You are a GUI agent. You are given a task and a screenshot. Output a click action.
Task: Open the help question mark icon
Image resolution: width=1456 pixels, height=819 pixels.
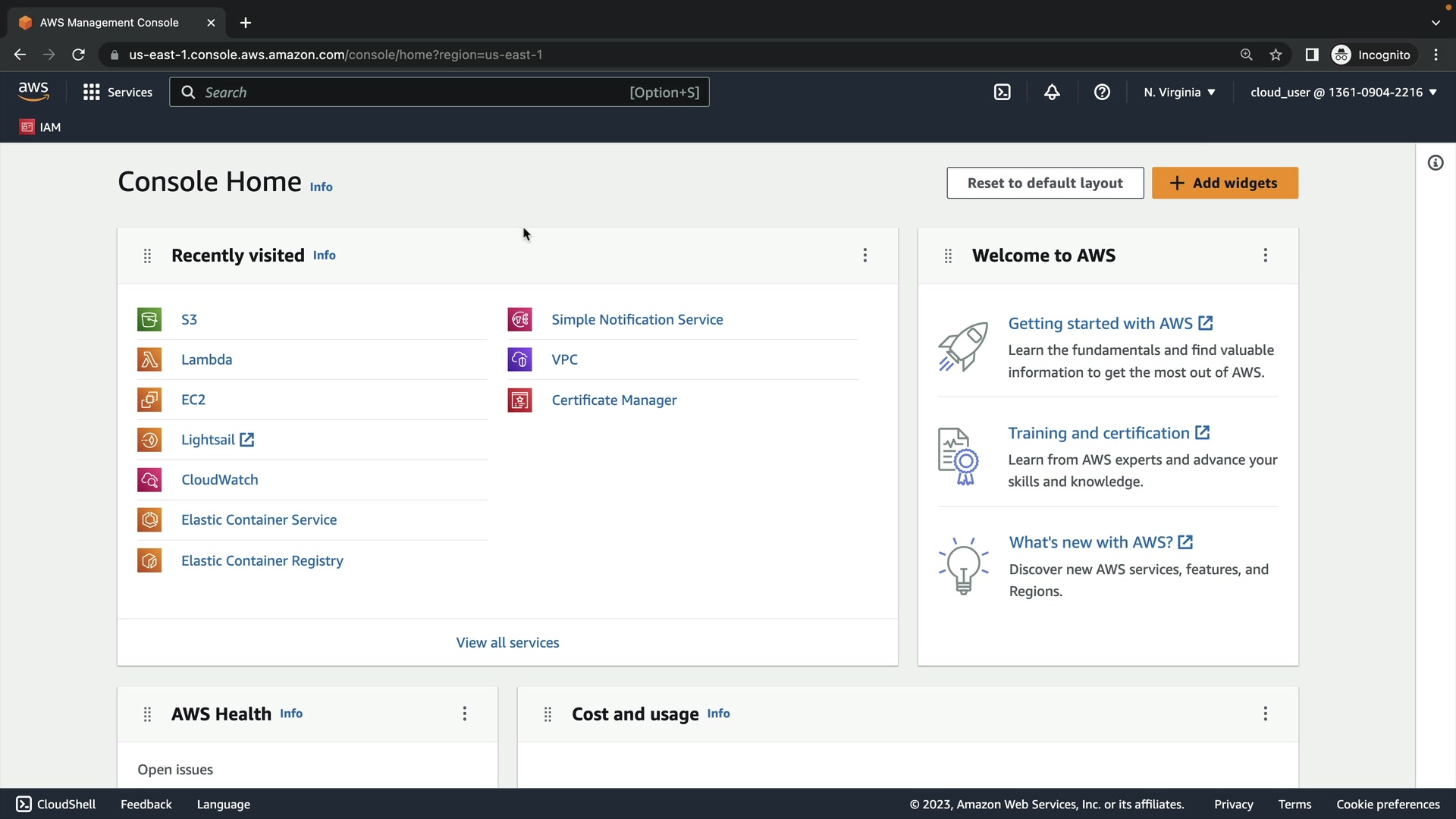(1102, 93)
